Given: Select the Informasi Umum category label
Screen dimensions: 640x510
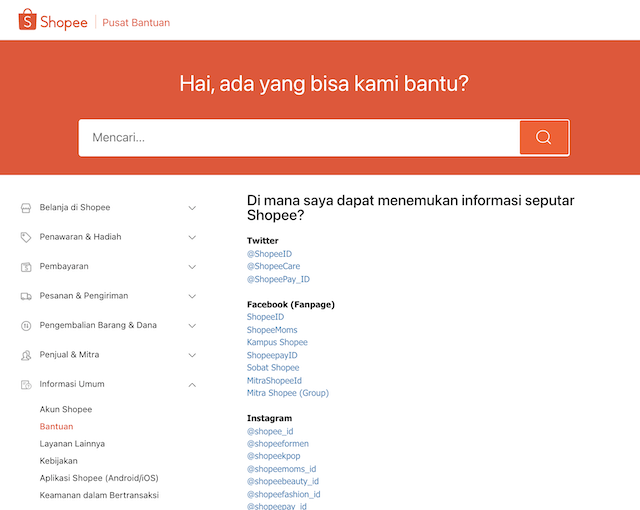Looking at the screenshot, I should click(x=72, y=384).
